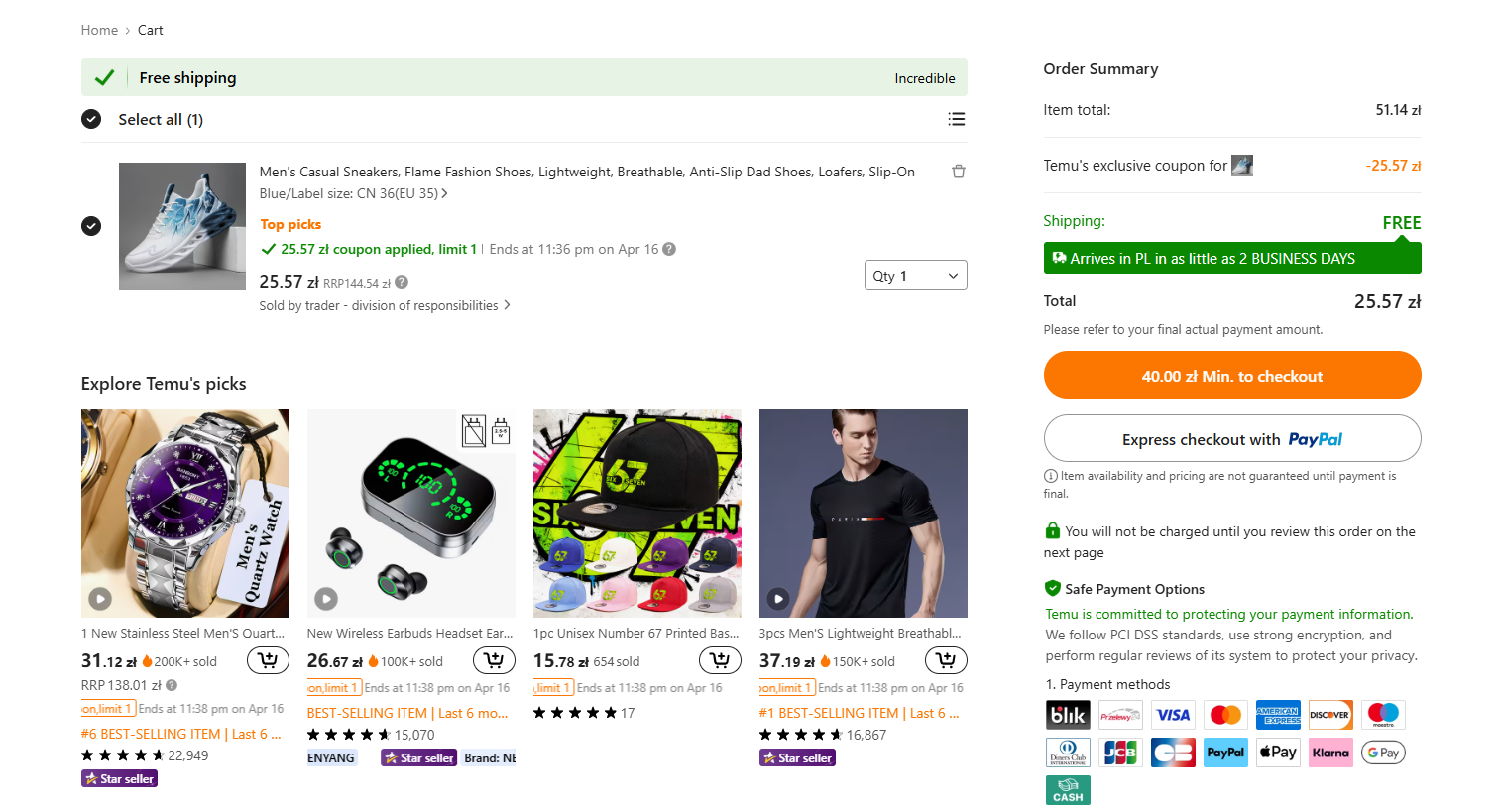Toggle the Select all checkbox
The image size is (1501, 812).
(x=91, y=119)
